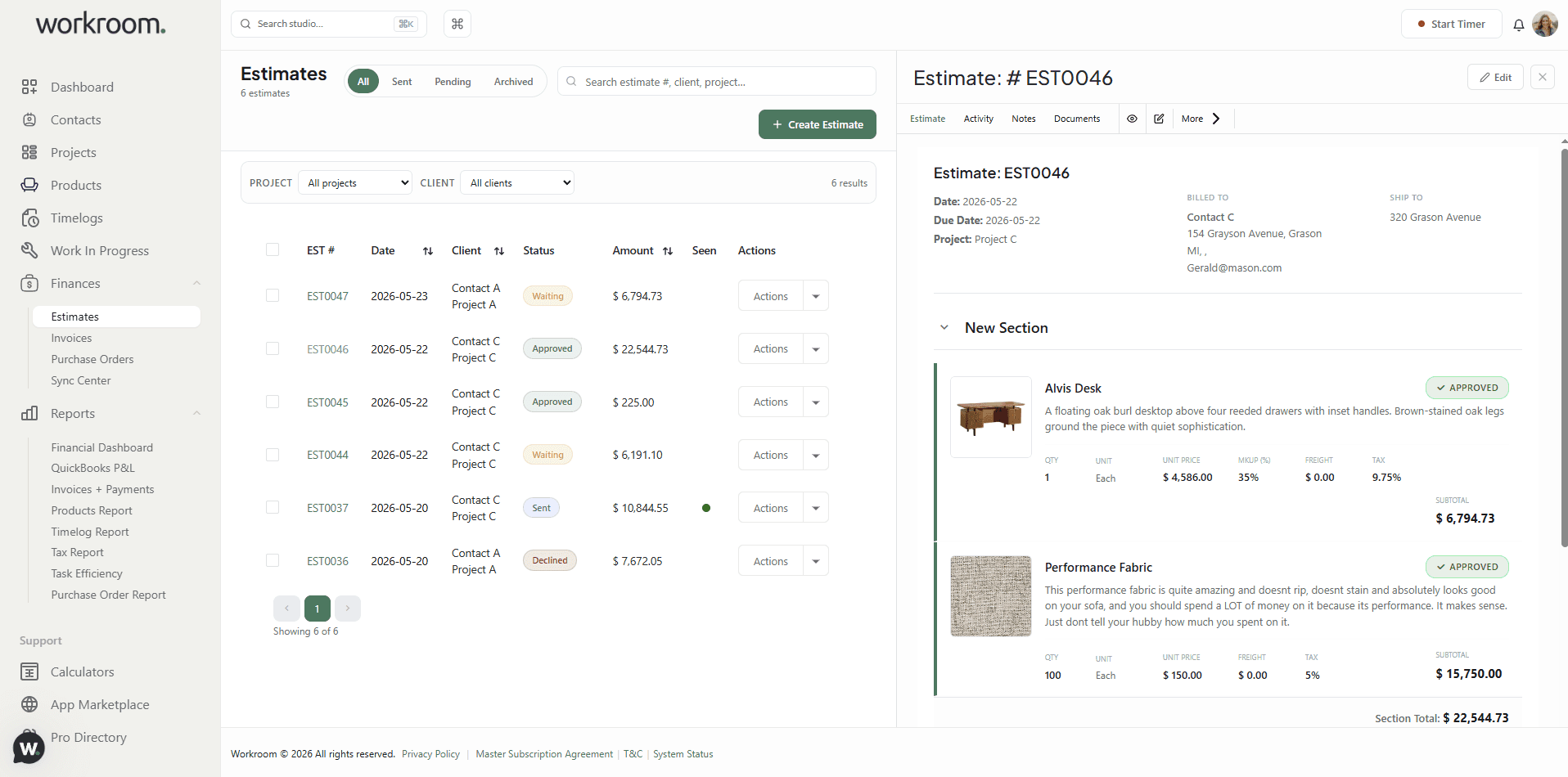Click the search magnifier in studio search

(x=246, y=24)
